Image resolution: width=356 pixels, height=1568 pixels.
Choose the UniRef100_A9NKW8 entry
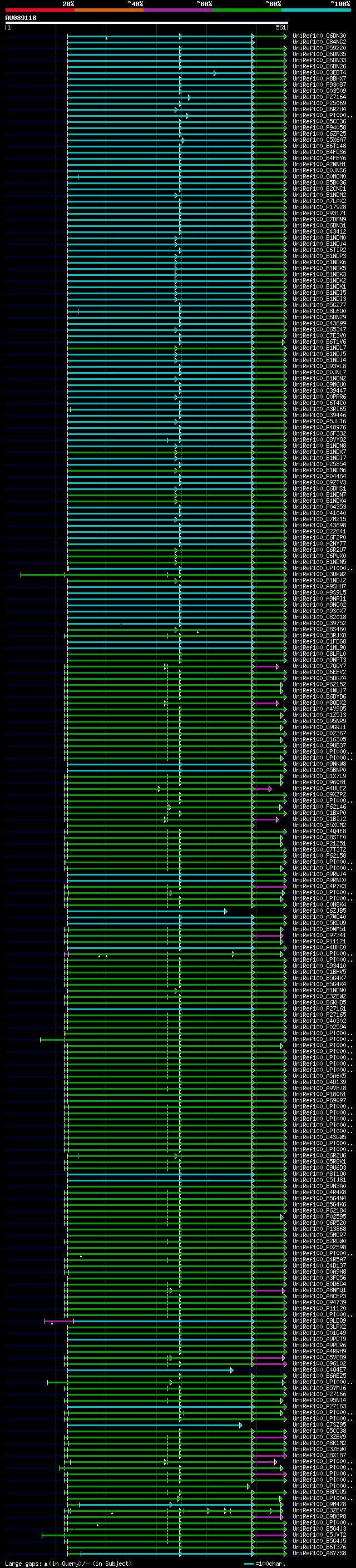coord(319,764)
